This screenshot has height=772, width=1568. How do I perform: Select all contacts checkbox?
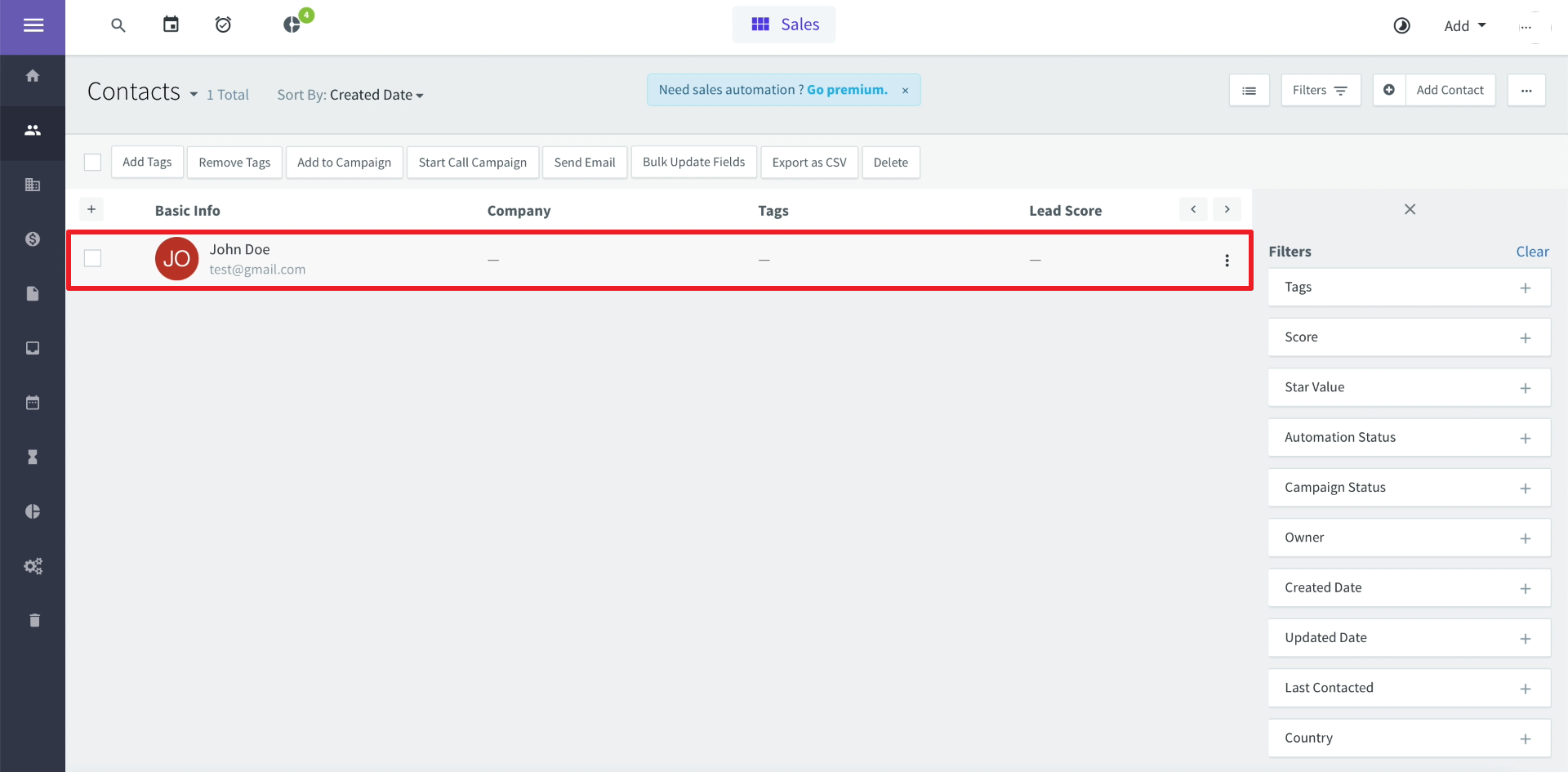click(x=93, y=163)
